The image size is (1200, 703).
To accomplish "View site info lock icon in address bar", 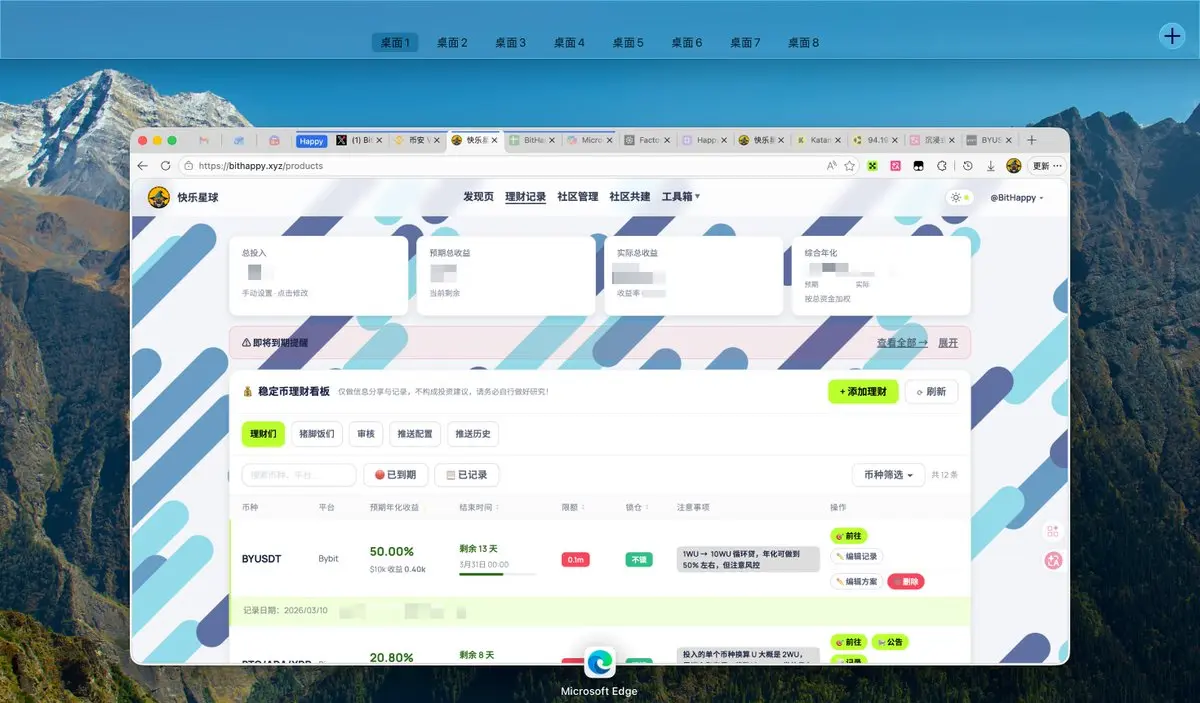I will pos(189,166).
